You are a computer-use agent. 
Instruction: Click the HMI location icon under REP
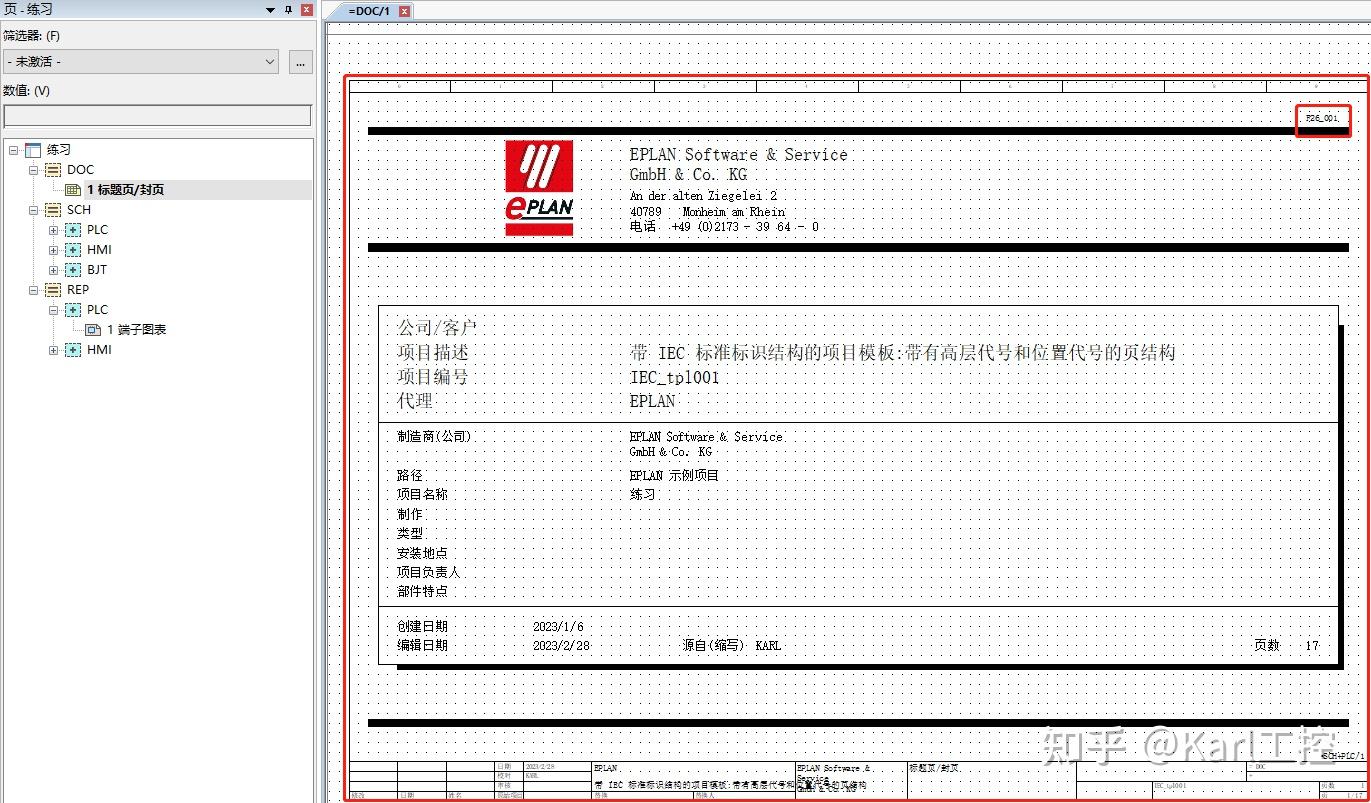click(x=73, y=350)
